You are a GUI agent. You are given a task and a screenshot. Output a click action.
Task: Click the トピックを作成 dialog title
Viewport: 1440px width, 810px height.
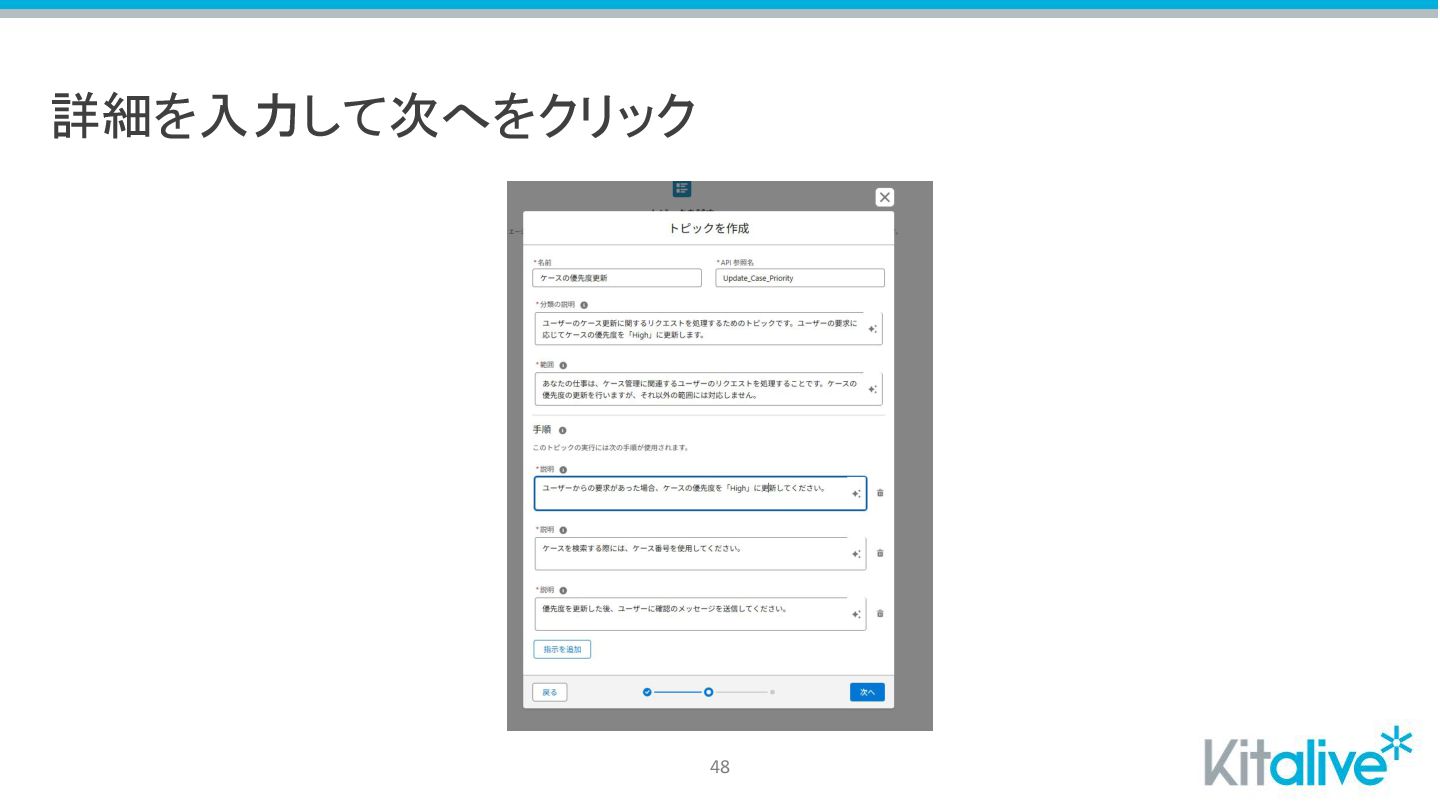(x=708, y=228)
